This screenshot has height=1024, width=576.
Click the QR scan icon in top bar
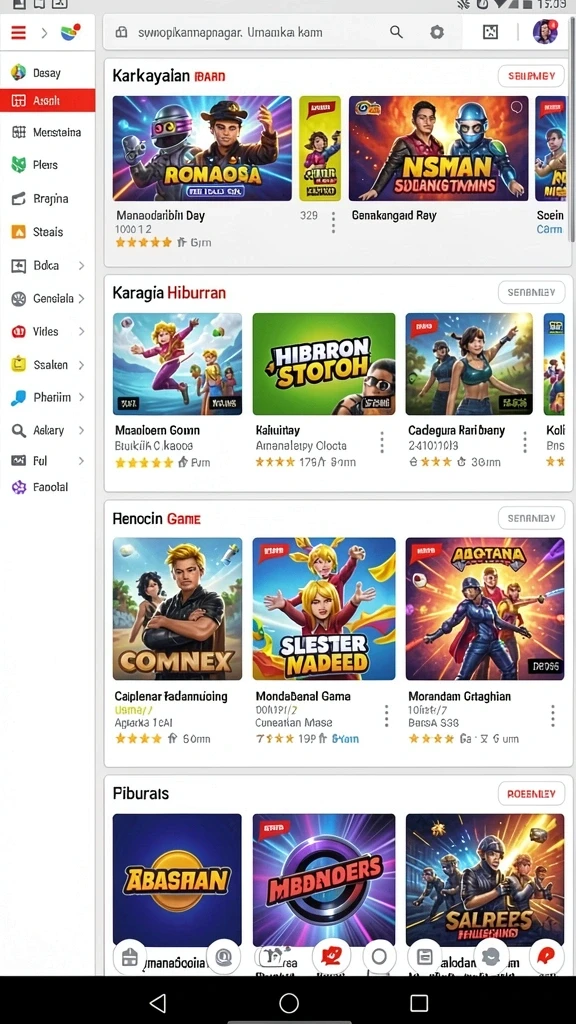(x=490, y=32)
